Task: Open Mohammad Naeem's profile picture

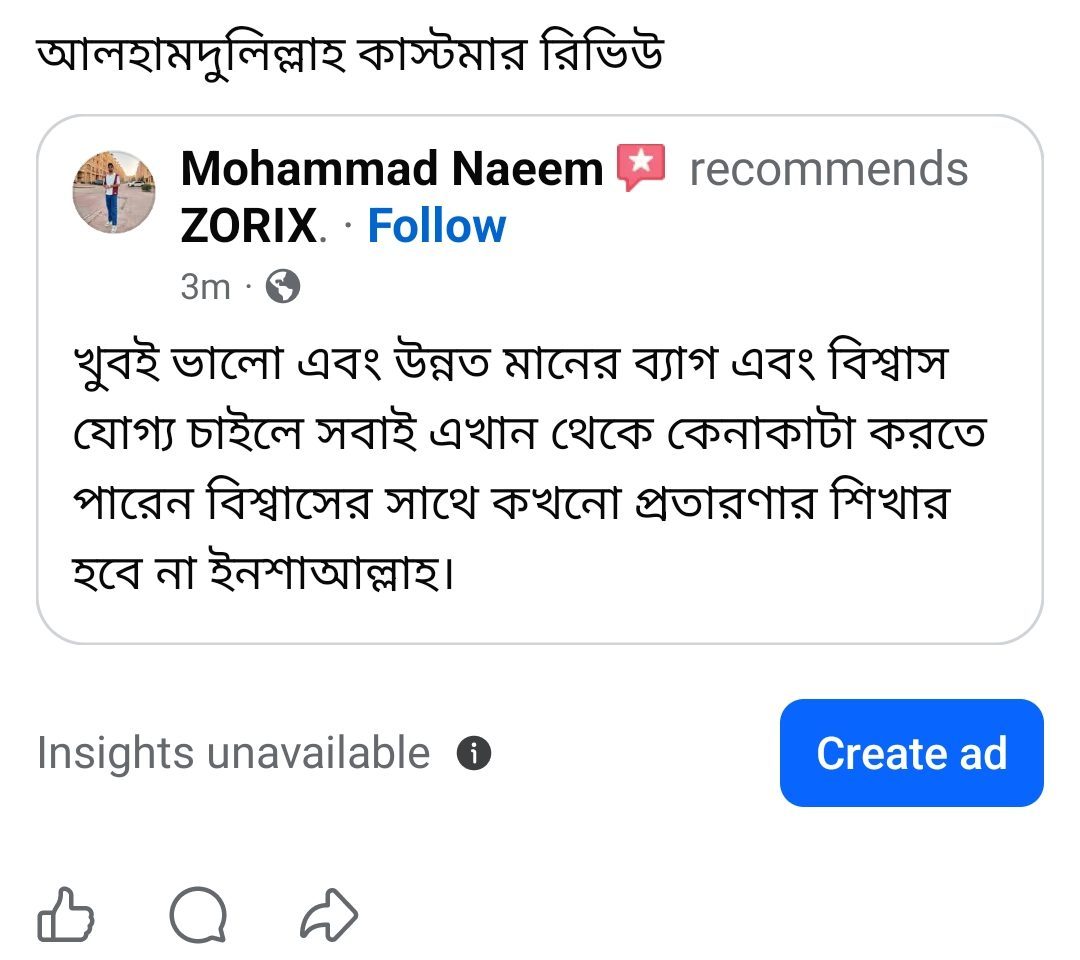Action: point(114,192)
